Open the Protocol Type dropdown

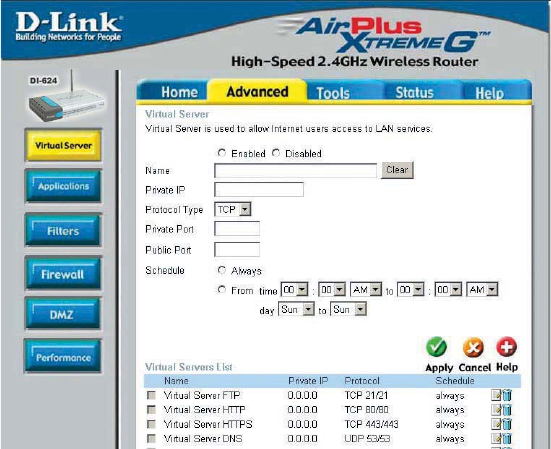tap(233, 209)
